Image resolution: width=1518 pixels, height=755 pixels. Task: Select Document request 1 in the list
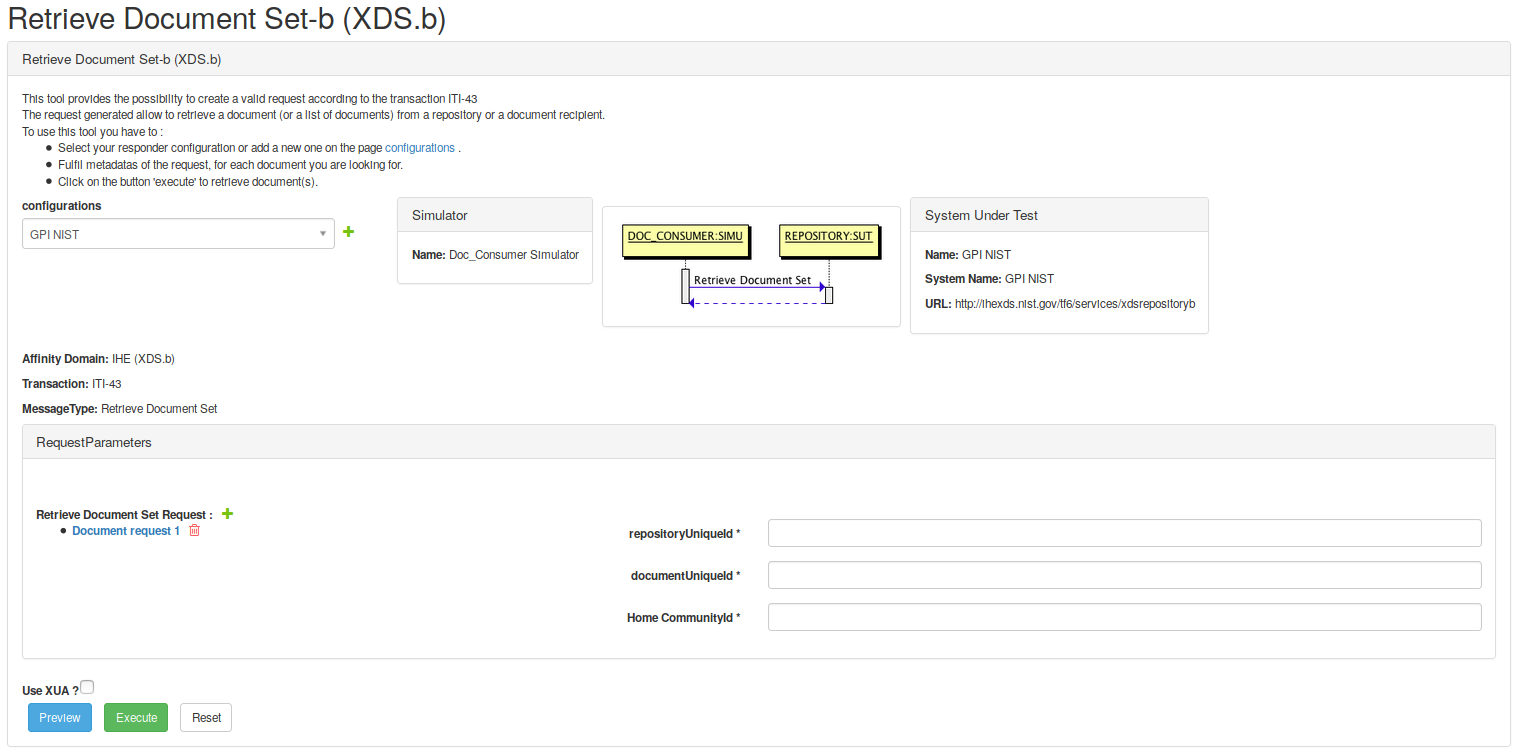point(126,531)
